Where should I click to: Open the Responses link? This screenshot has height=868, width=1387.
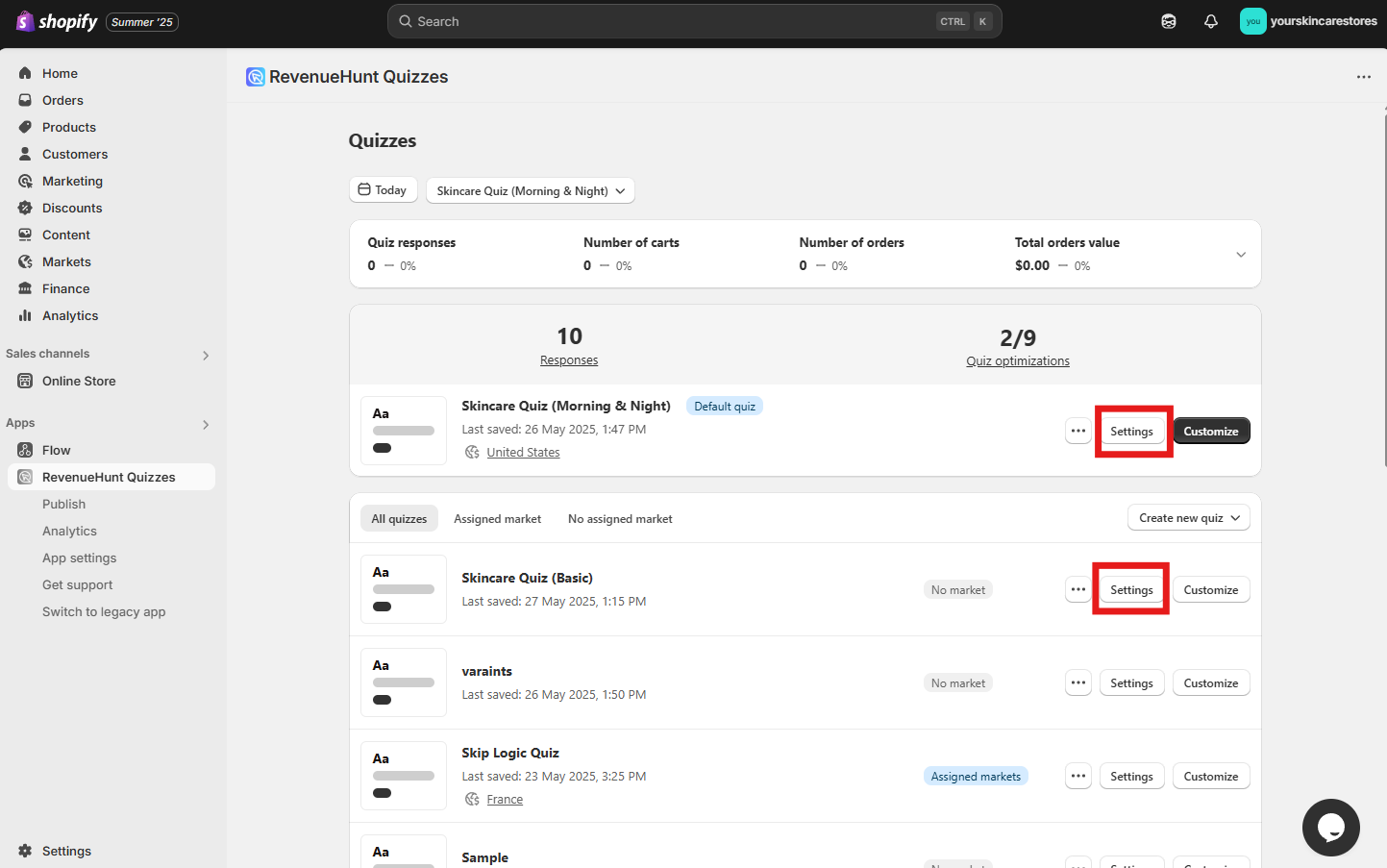(569, 360)
